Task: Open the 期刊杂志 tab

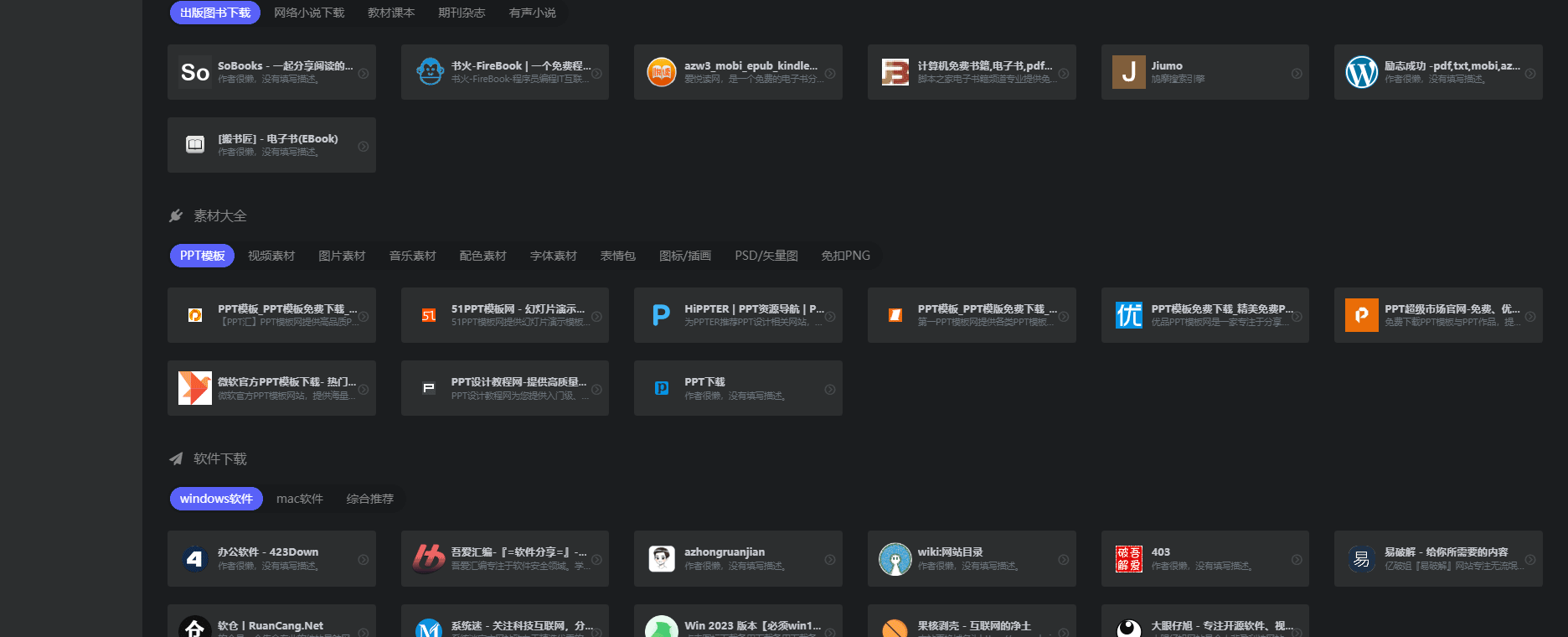Action: [462, 13]
